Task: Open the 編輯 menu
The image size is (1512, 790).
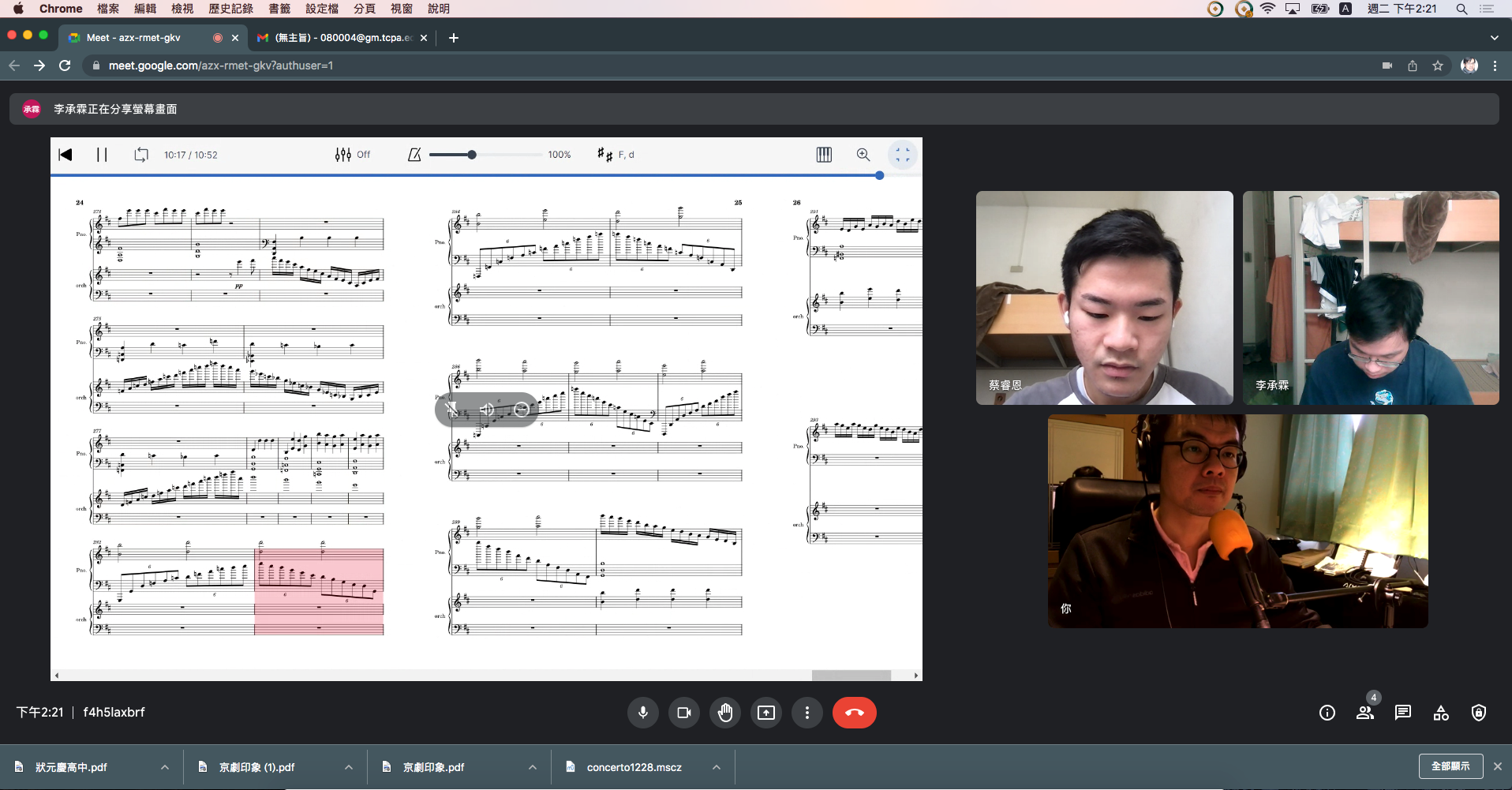Action: tap(145, 9)
